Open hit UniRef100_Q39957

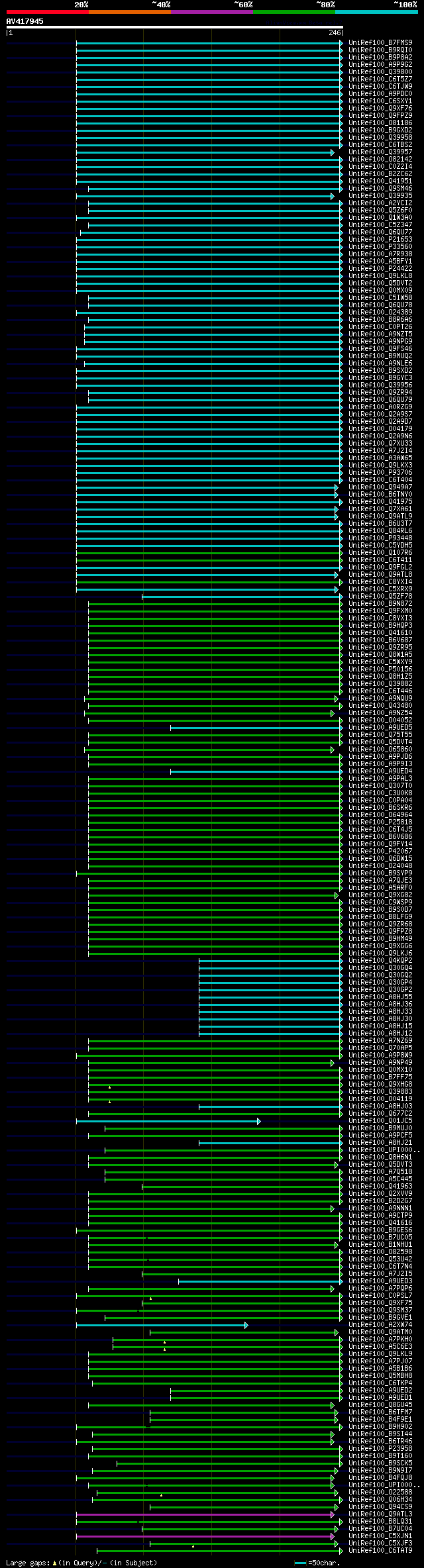click(380, 152)
